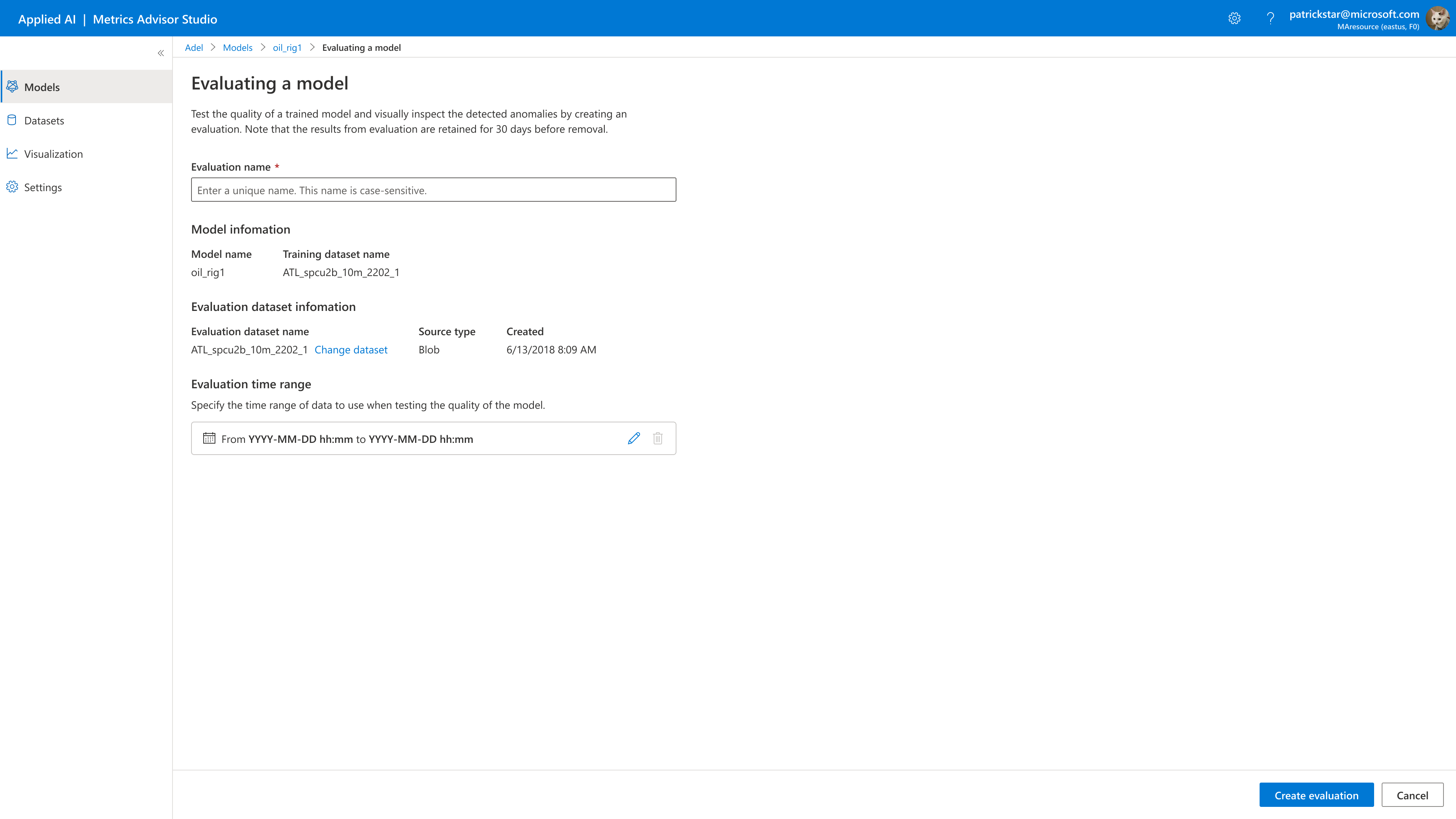Click the user avatar picture
1456x819 pixels.
pyautogui.click(x=1437, y=19)
